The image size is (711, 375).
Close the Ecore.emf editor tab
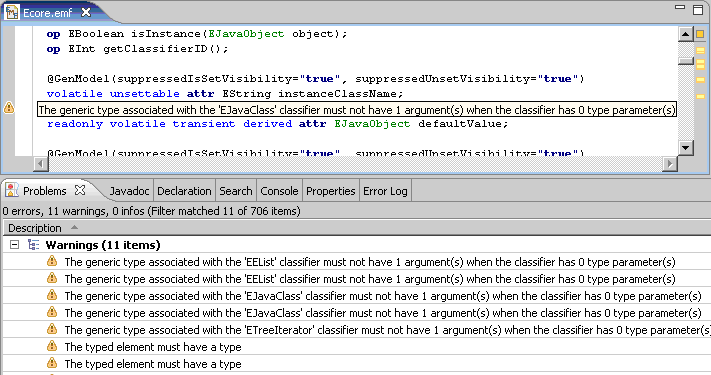pyautogui.click(x=86, y=13)
